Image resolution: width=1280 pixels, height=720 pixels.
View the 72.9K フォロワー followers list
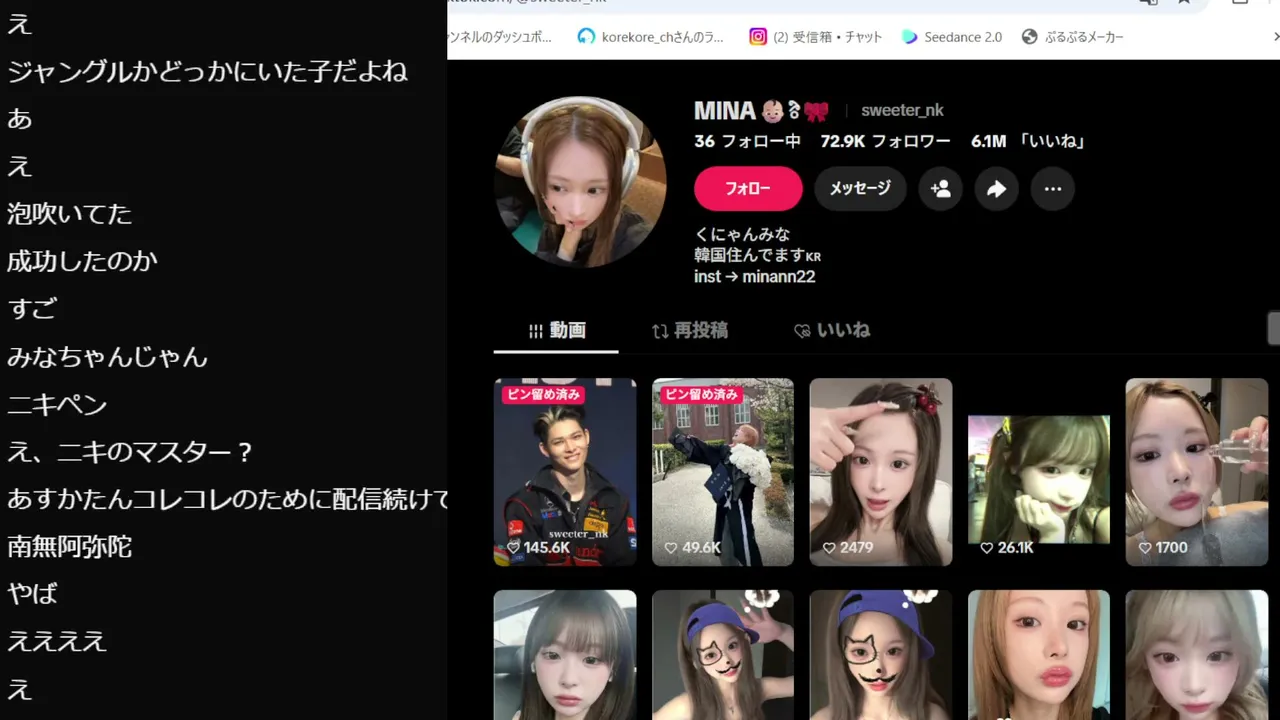[x=885, y=142]
